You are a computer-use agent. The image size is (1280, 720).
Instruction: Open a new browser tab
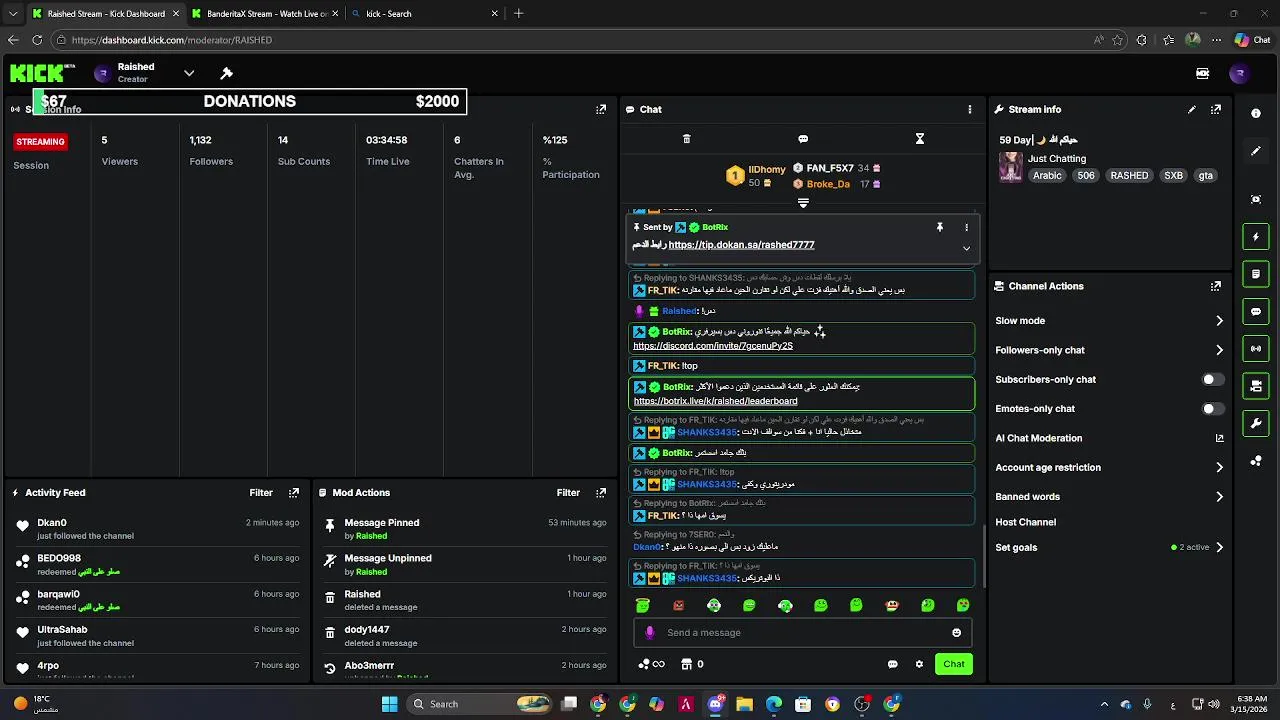point(518,14)
